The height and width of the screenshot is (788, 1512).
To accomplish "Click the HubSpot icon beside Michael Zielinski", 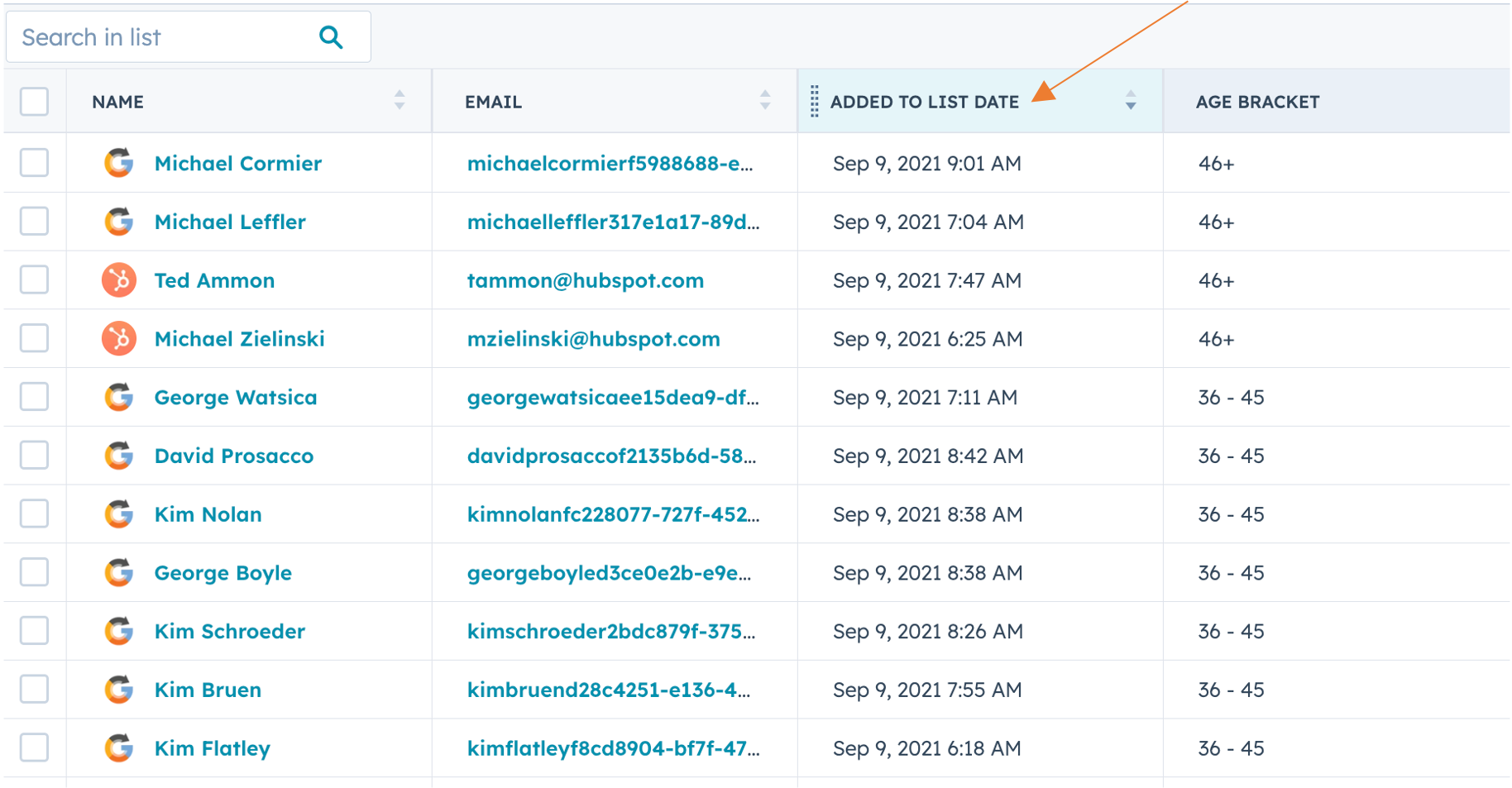I will coord(118,338).
